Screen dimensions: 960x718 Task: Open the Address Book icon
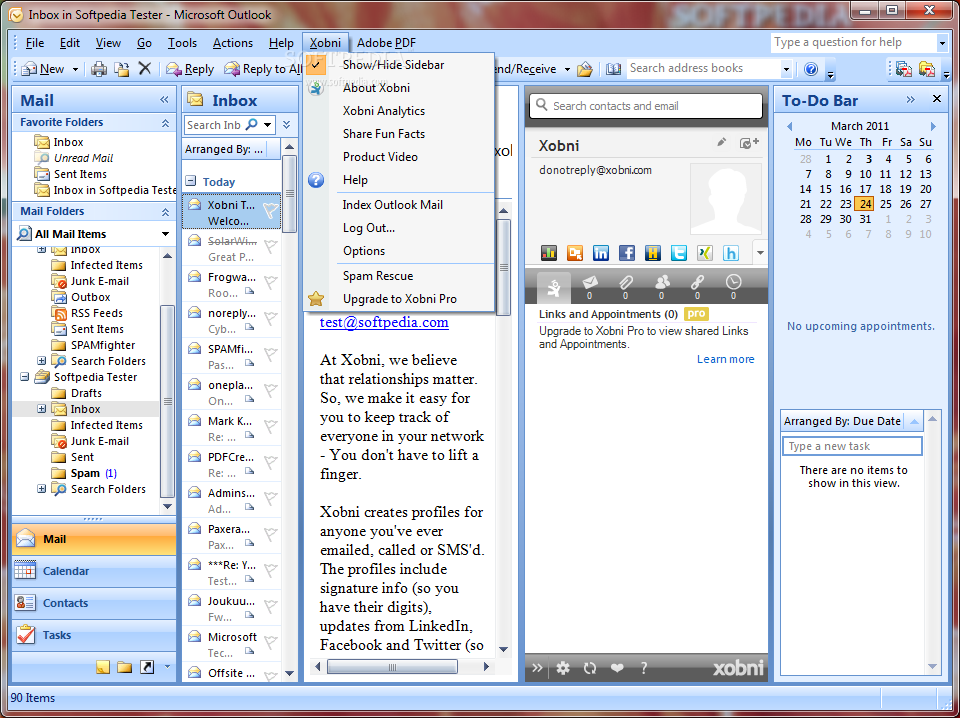[x=613, y=69]
